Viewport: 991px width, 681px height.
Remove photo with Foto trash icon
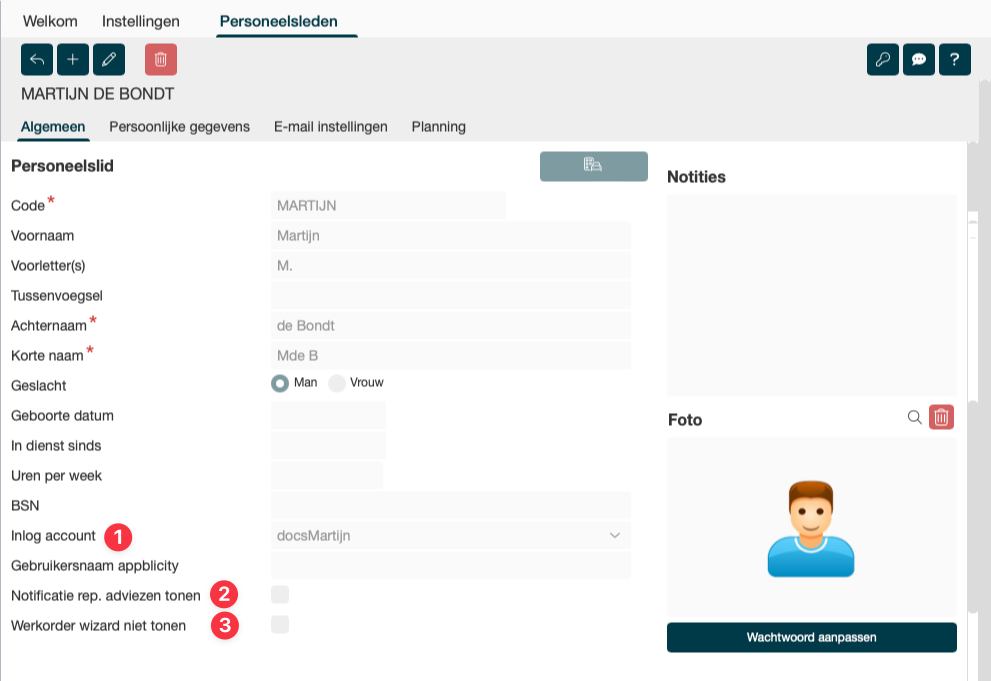[x=941, y=418]
